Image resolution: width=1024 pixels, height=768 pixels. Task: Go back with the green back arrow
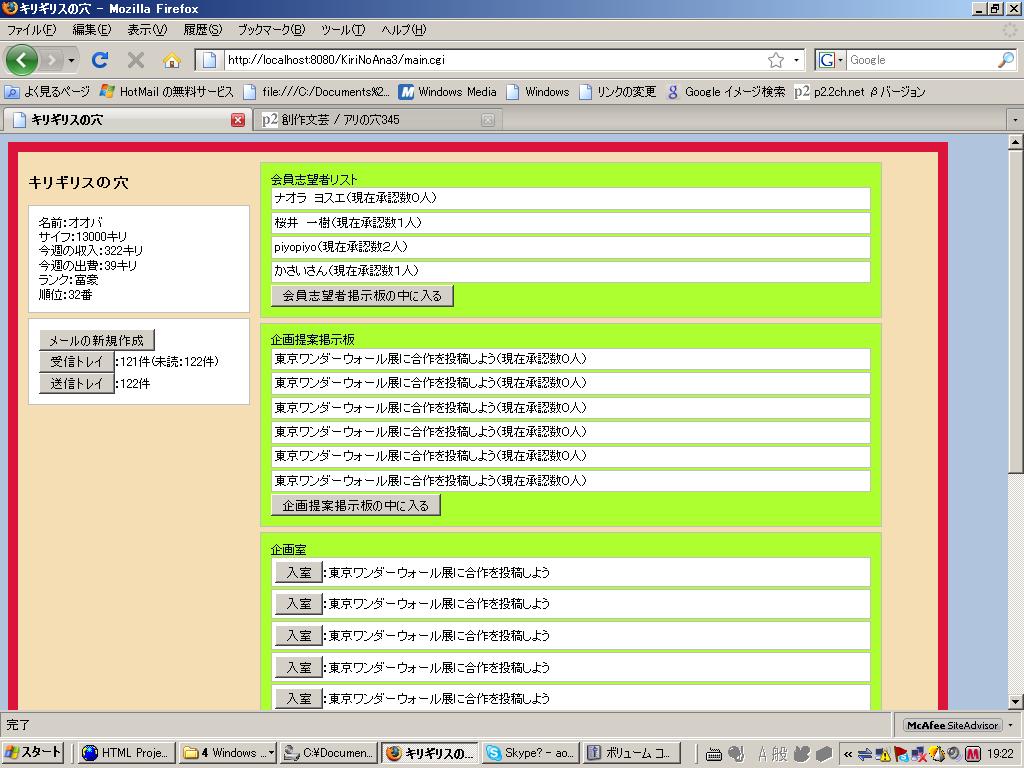click(22, 60)
